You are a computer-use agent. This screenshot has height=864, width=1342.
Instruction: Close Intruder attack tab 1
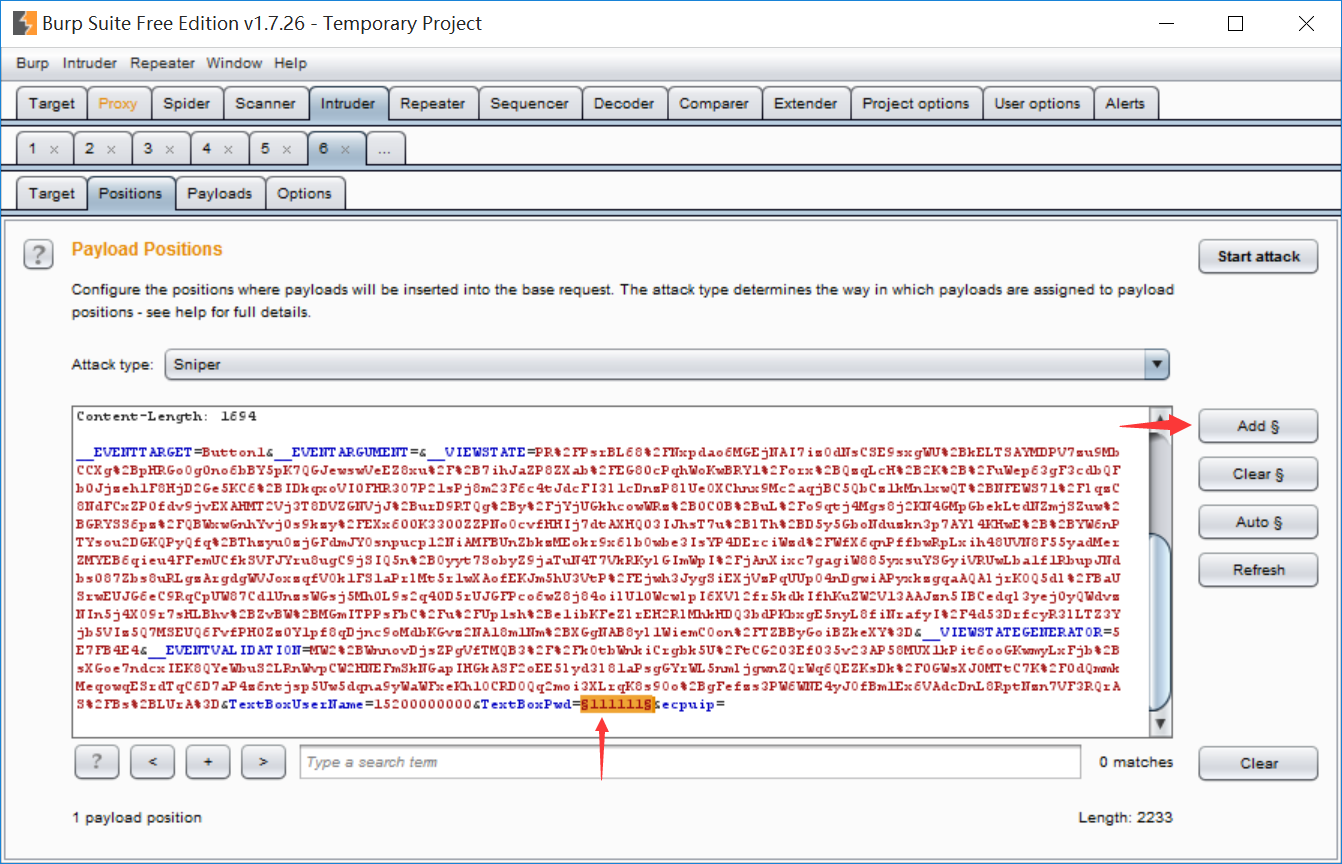click(55, 149)
